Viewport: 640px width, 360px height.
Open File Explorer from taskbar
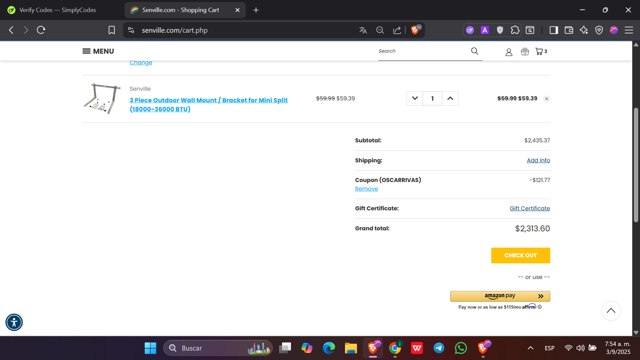coord(351,348)
